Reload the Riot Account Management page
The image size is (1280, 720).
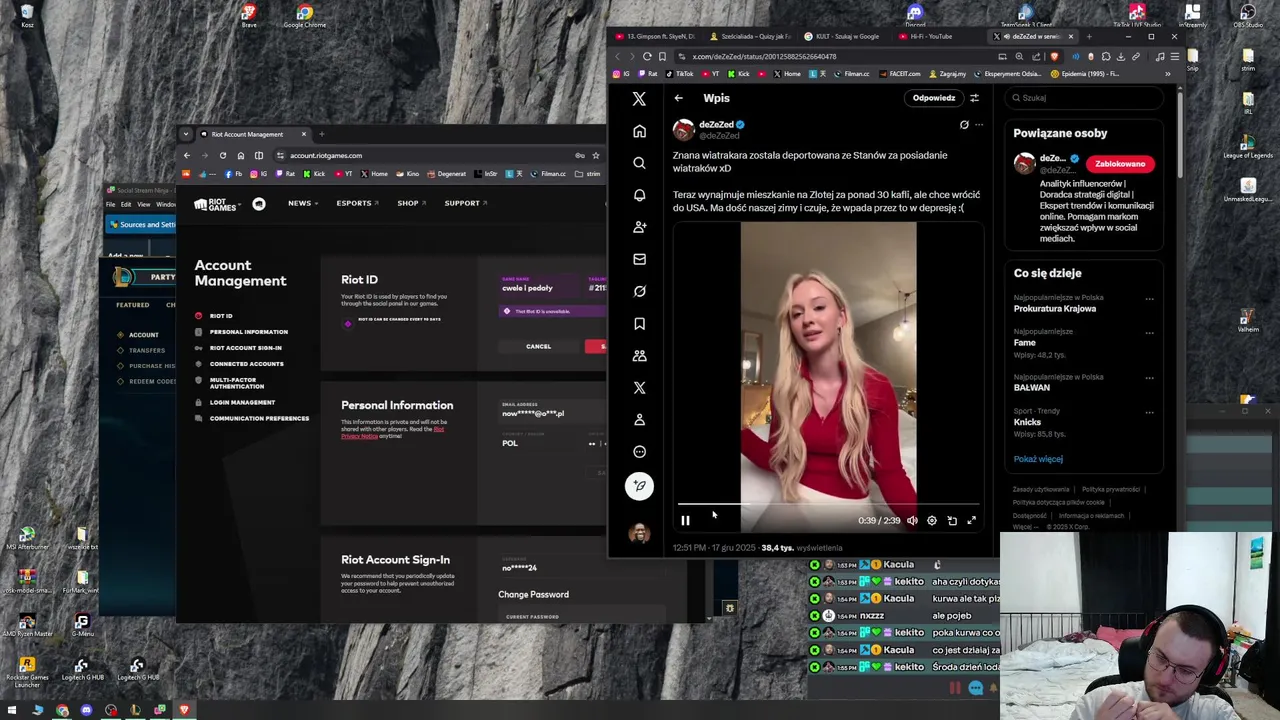point(223,156)
